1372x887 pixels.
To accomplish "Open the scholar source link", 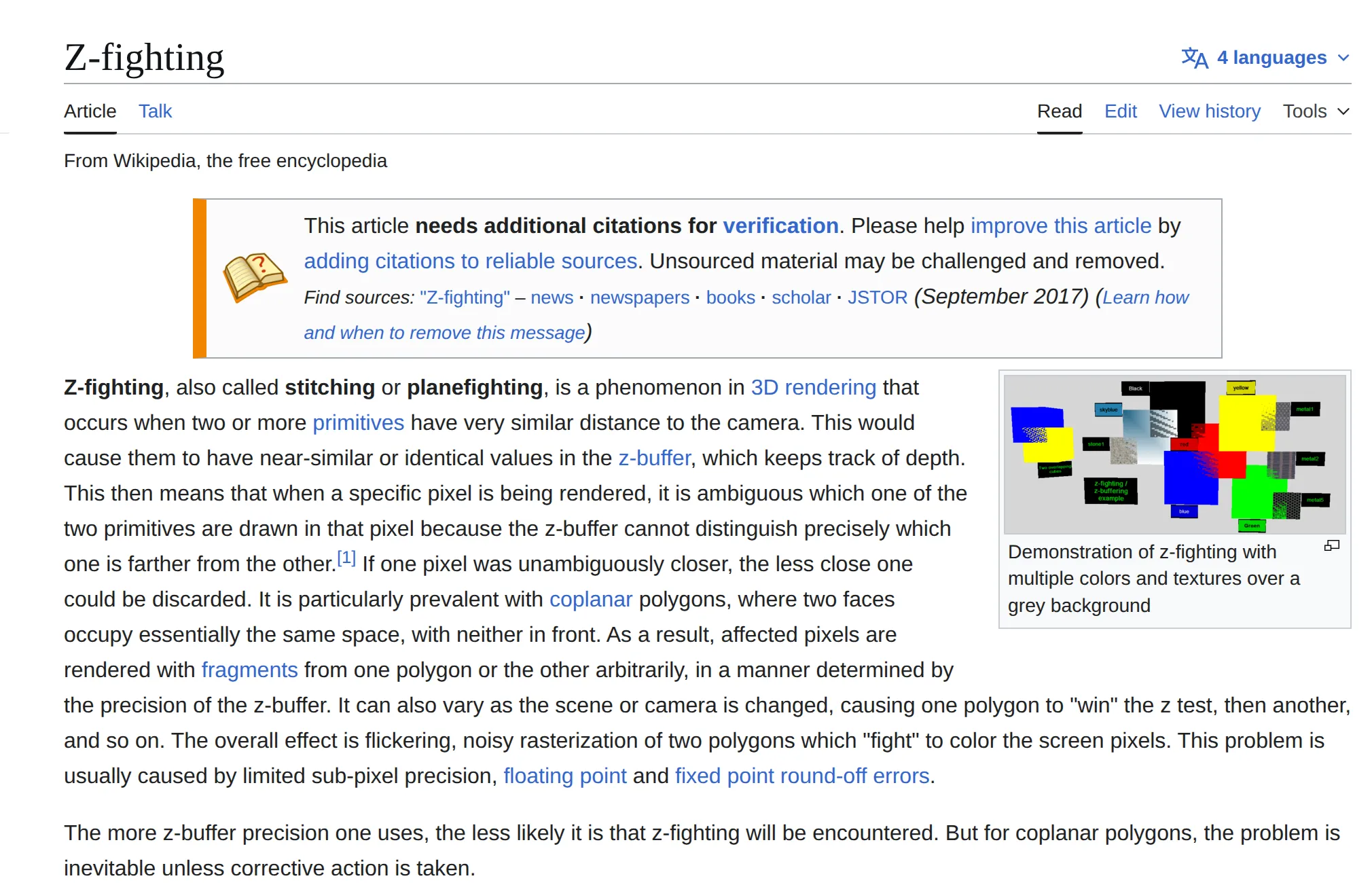I will [x=801, y=297].
